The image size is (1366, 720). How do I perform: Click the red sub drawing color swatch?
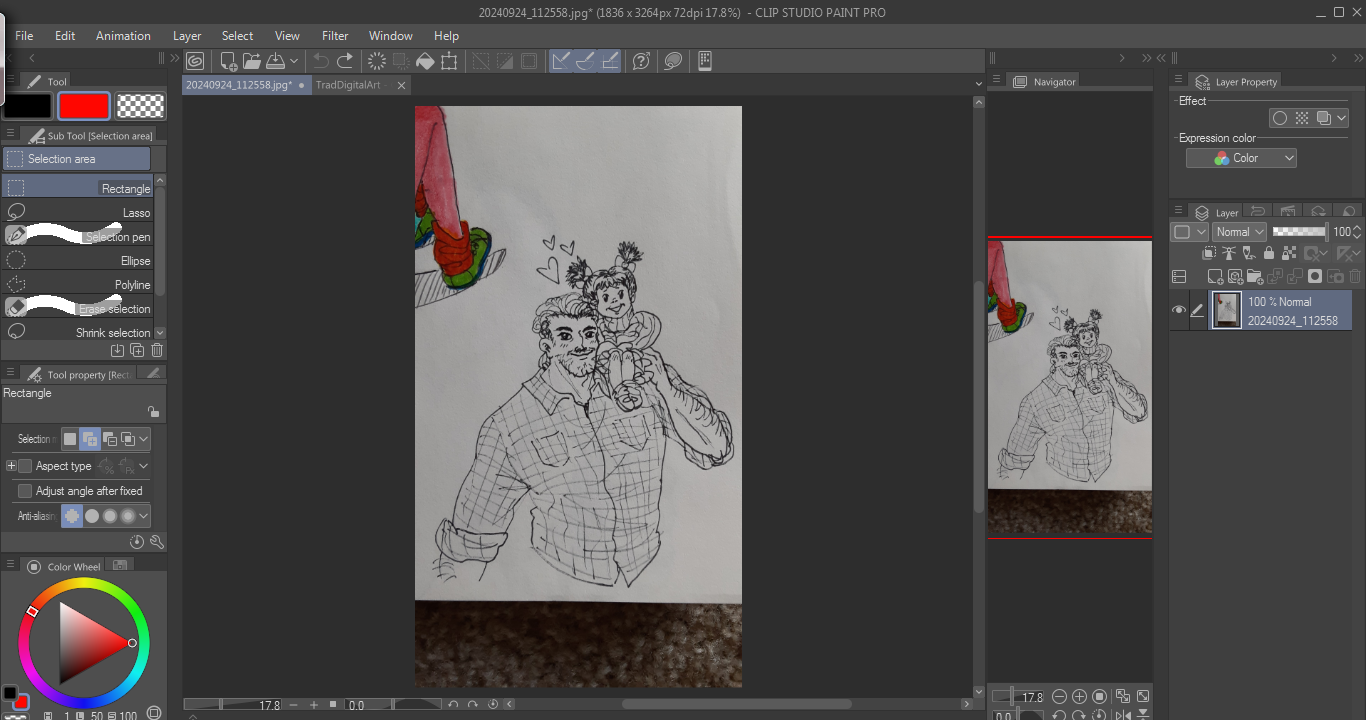click(83, 105)
